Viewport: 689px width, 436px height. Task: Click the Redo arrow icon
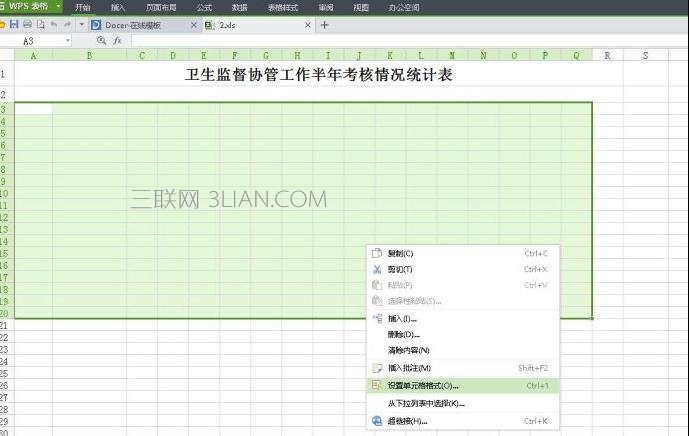67,25
